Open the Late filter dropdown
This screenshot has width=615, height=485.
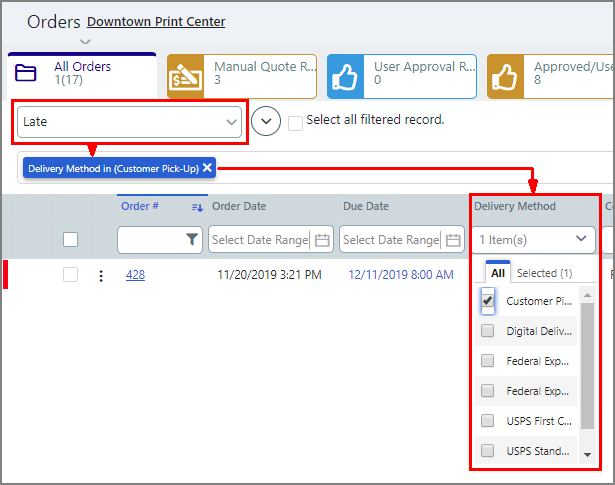click(130, 122)
